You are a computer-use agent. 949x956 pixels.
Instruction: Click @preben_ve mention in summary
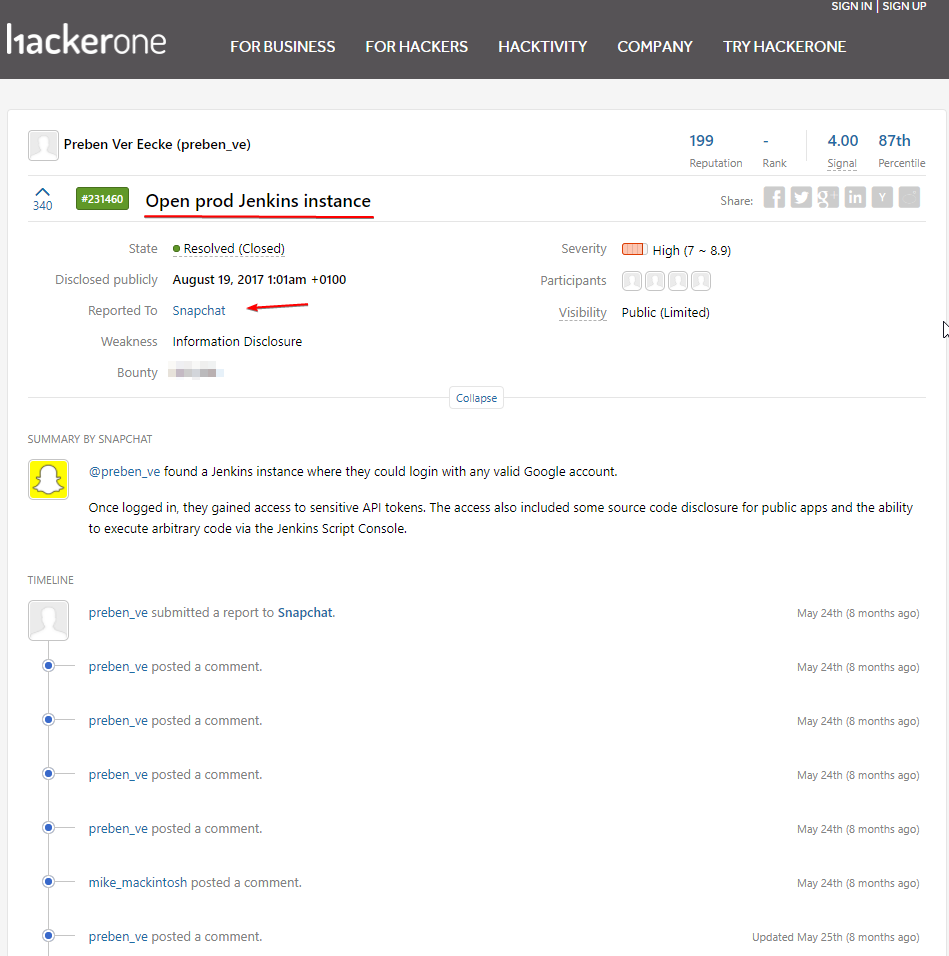pyautogui.click(x=124, y=472)
